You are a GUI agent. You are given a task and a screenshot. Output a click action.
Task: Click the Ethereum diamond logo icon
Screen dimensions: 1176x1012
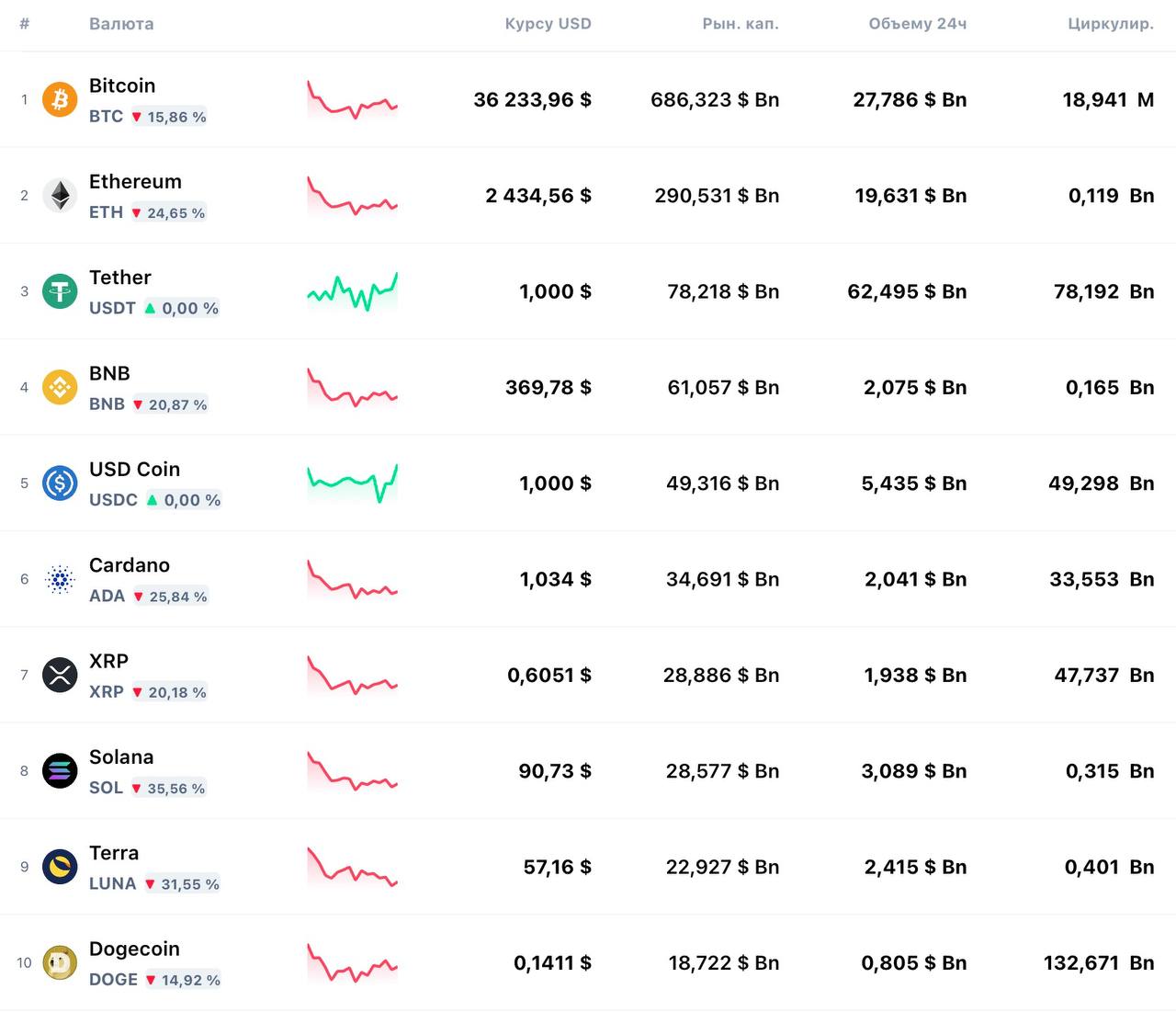coord(60,195)
